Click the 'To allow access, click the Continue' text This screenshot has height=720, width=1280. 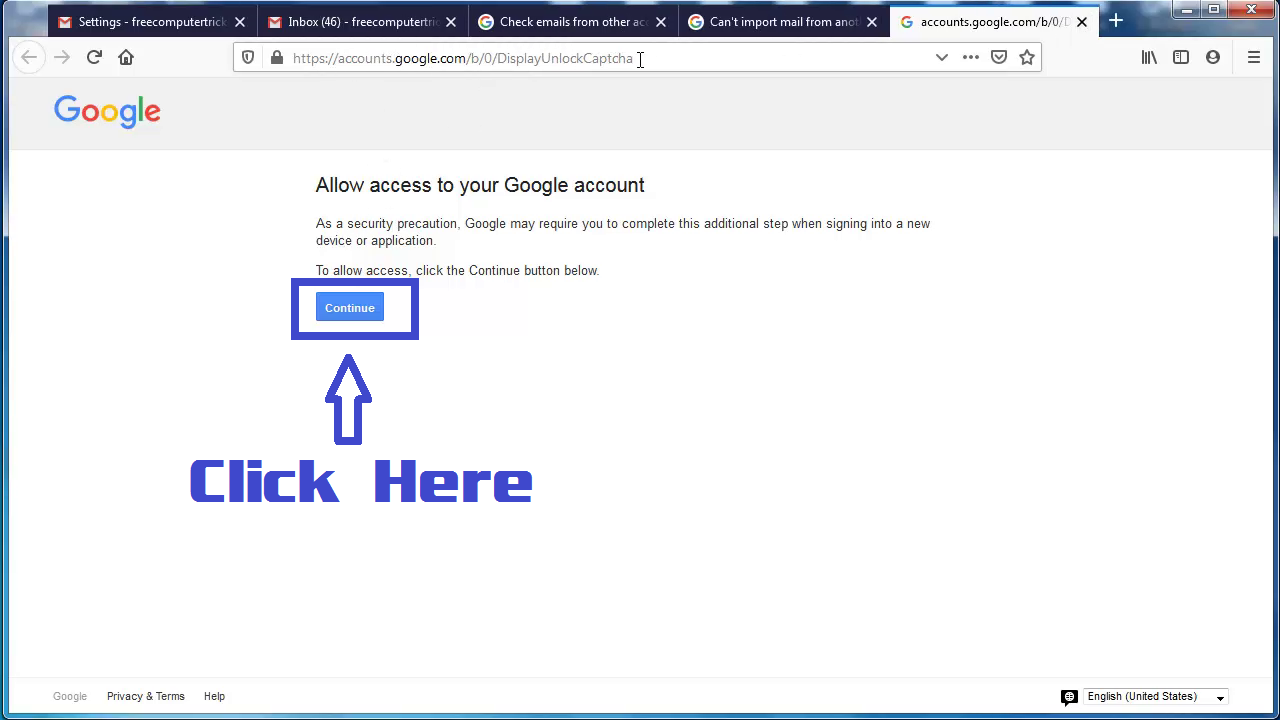pyautogui.click(x=457, y=271)
